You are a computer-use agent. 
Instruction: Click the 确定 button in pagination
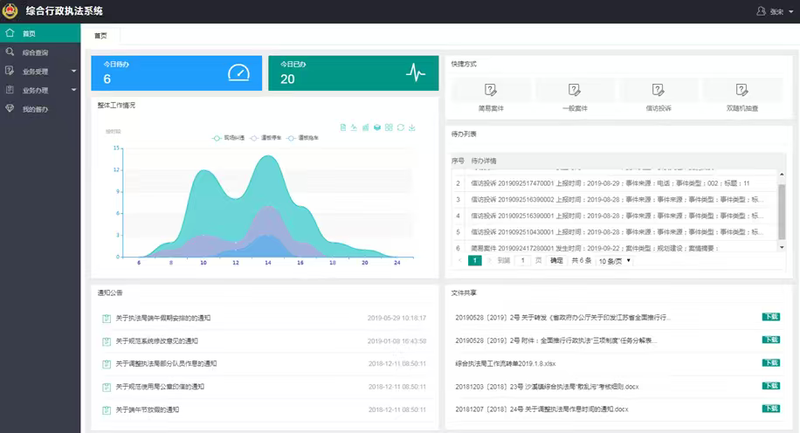click(x=556, y=260)
